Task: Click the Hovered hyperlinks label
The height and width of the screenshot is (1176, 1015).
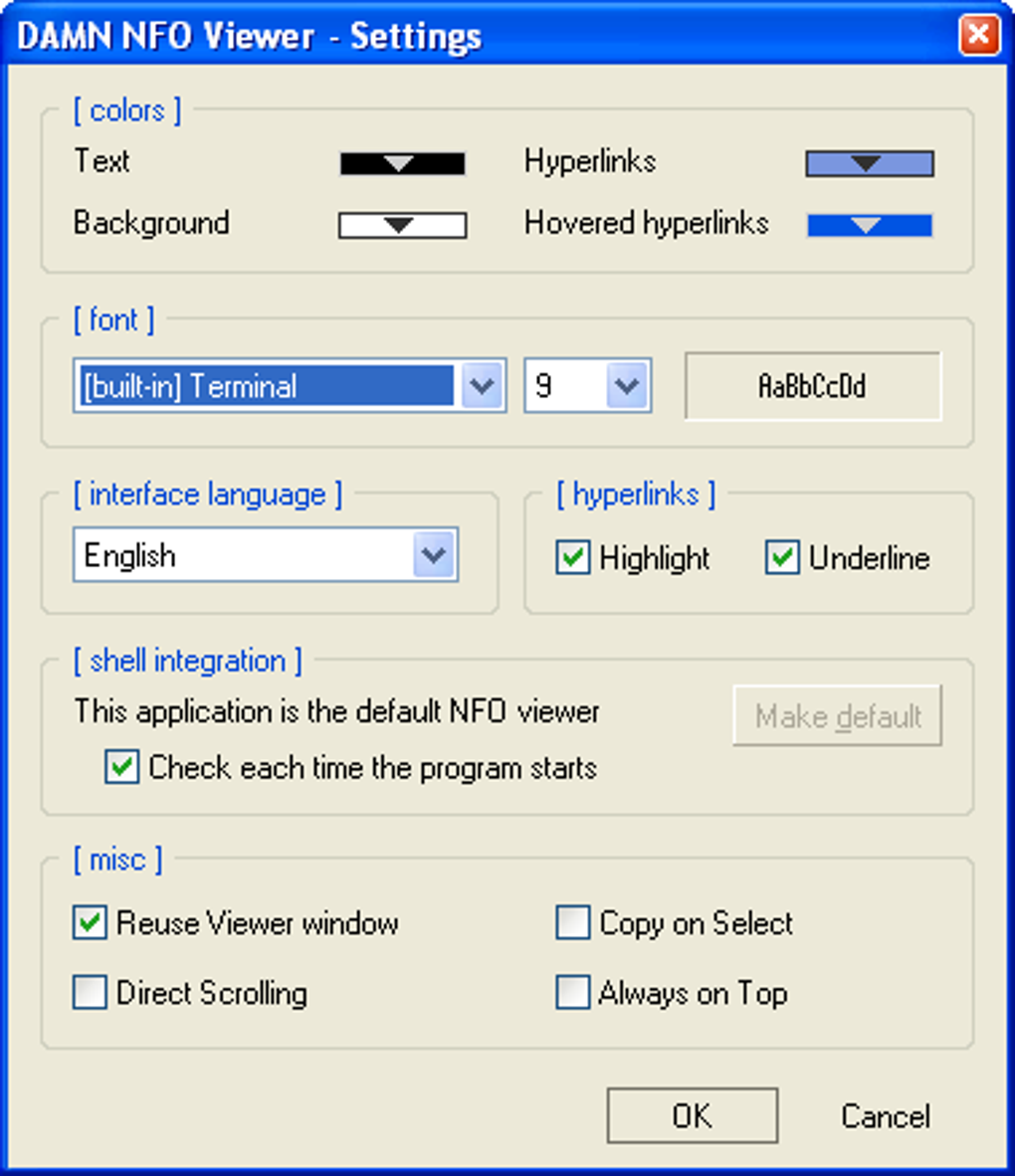Action: [647, 224]
